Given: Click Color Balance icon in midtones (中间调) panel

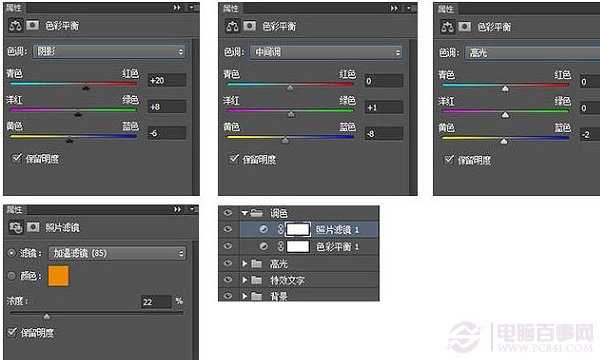Looking at the screenshot, I should tap(233, 26).
